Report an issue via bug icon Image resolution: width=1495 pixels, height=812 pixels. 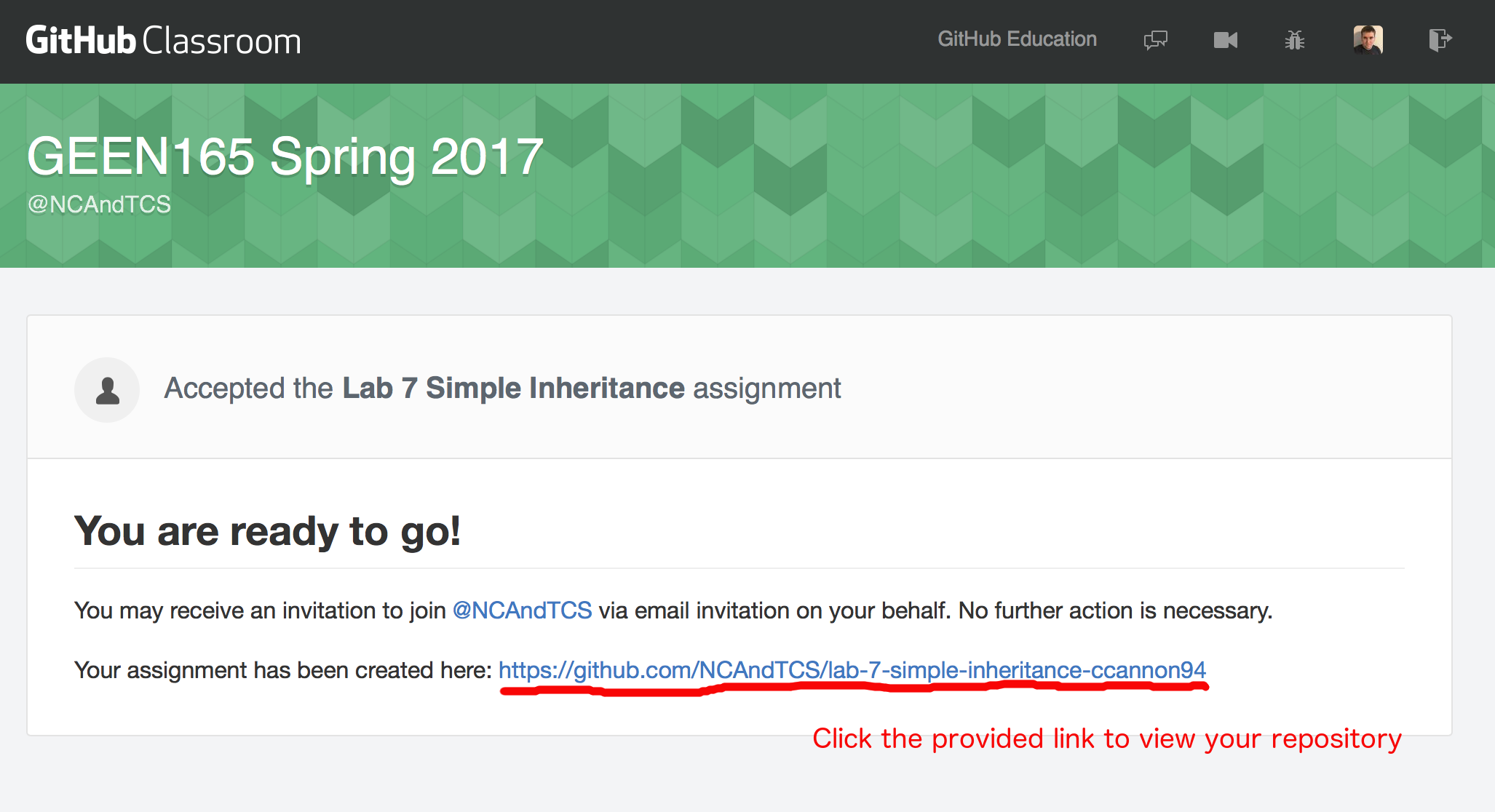pyautogui.click(x=1295, y=40)
